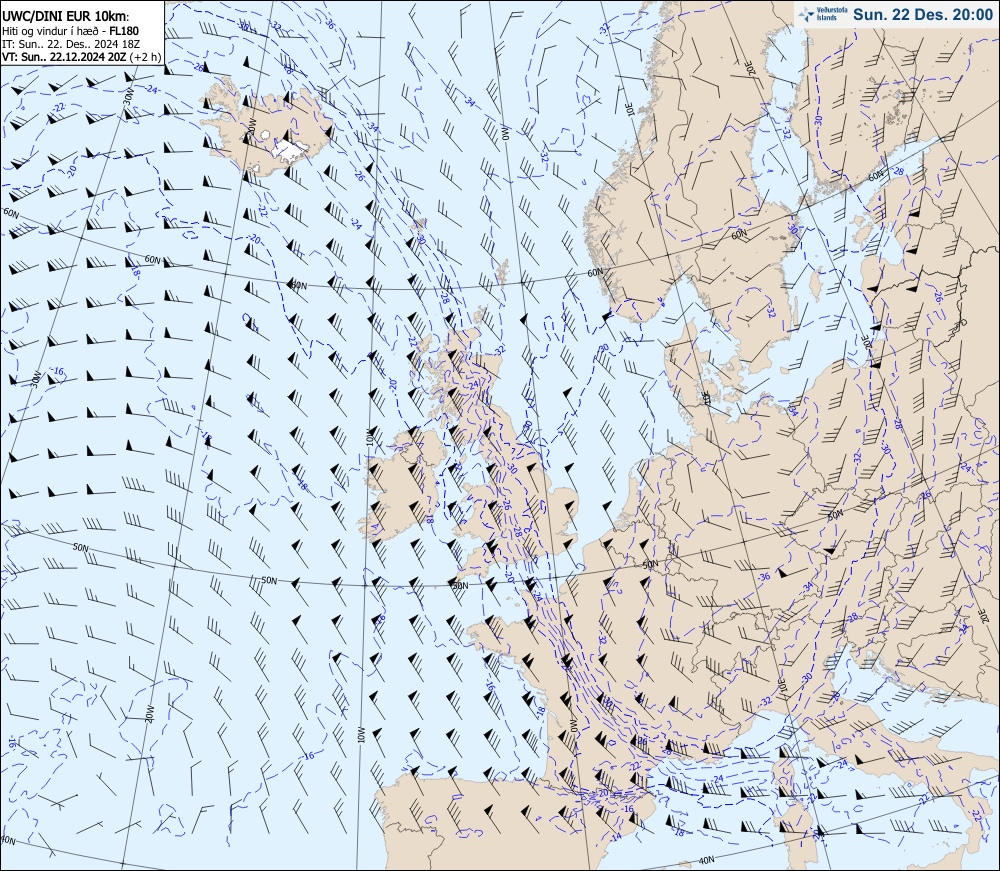Click the 'Sun. 22 Des. 20:00' timestamp
The width and height of the screenshot is (1000, 871).
coord(922,15)
